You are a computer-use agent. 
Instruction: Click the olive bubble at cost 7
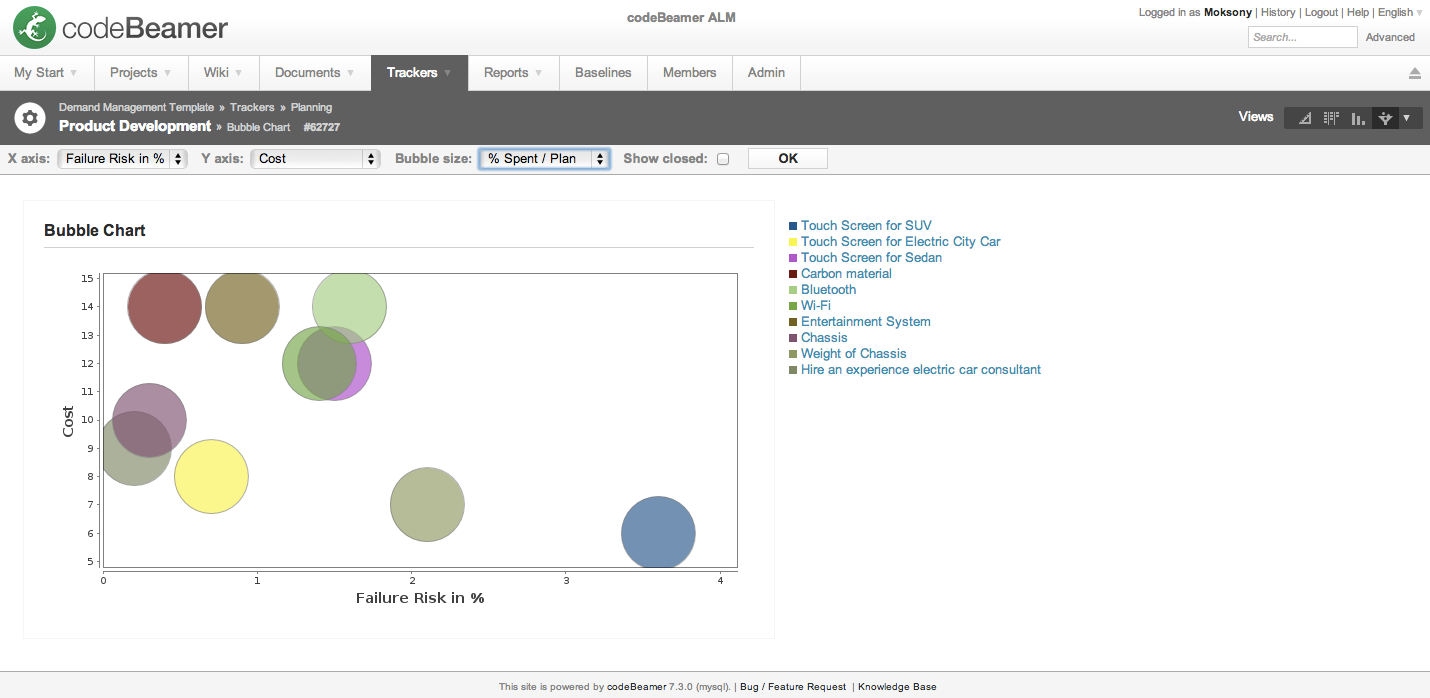click(427, 505)
